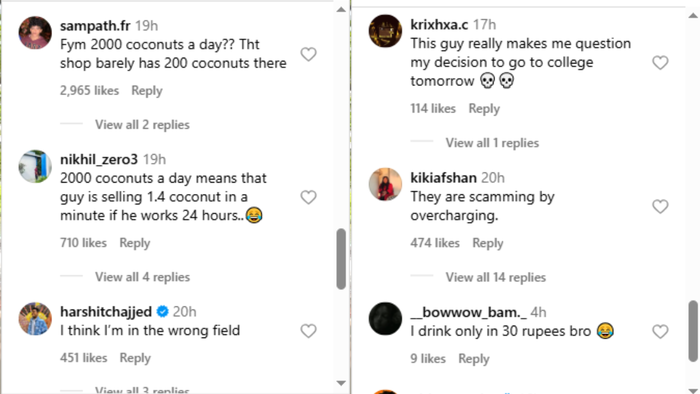
Task: Expand View all 4 replies under nikhil_zero3
Action: pos(142,277)
